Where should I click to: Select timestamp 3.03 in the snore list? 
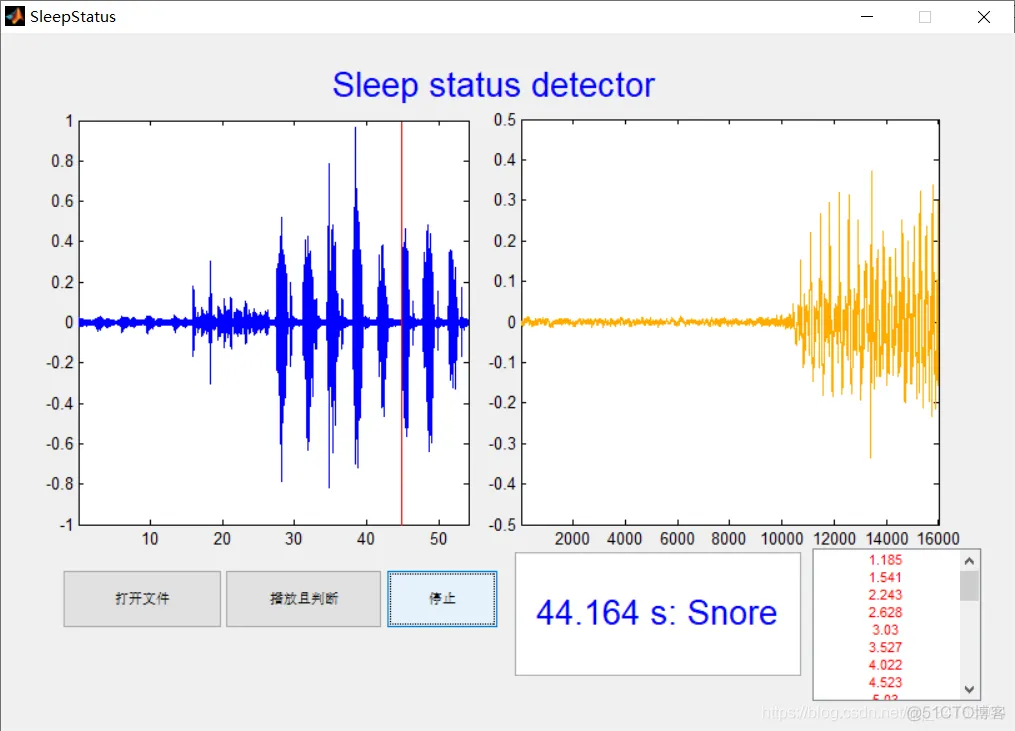pos(885,630)
